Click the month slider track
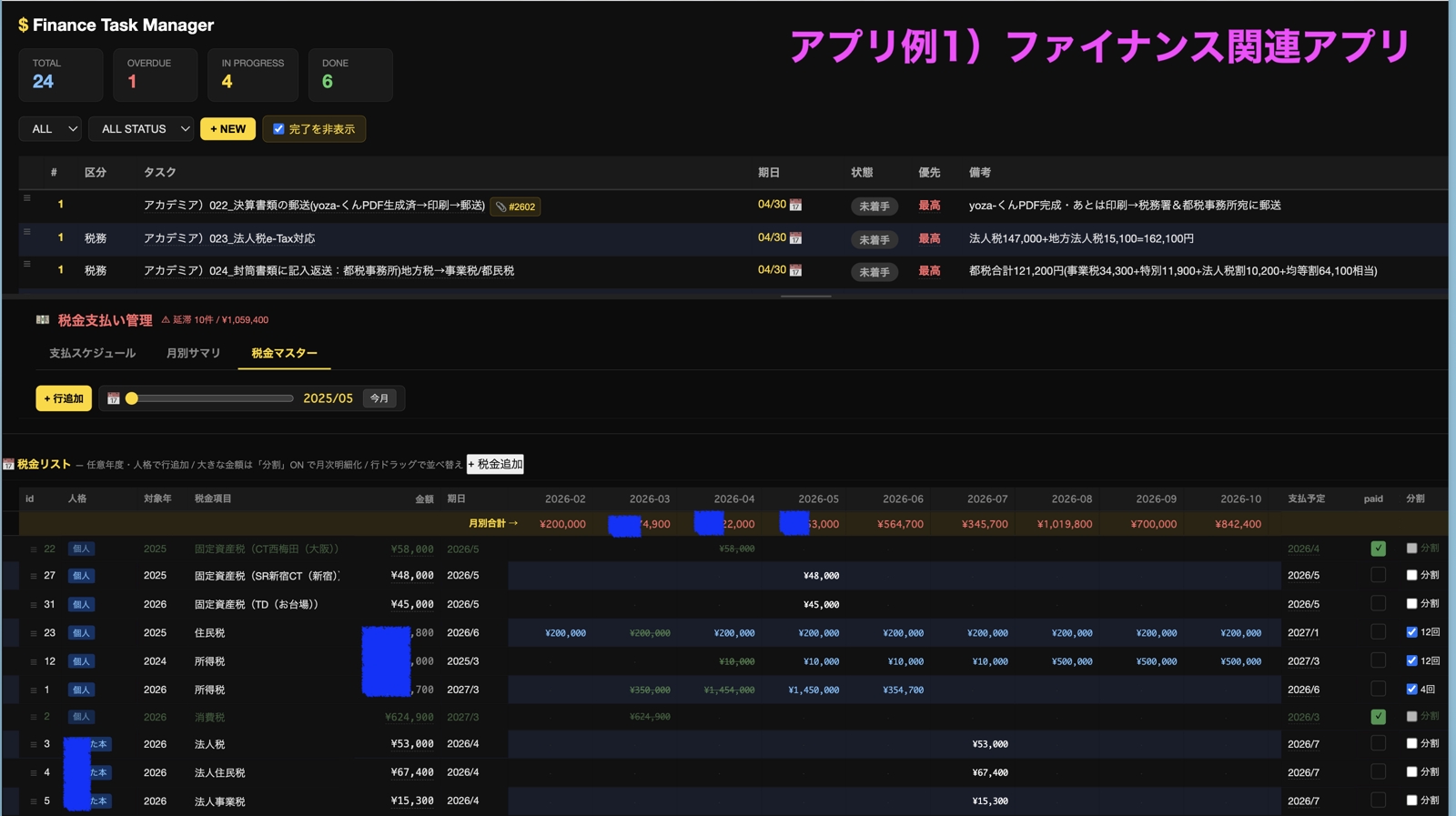The width and height of the screenshot is (1456, 816). point(212,398)
